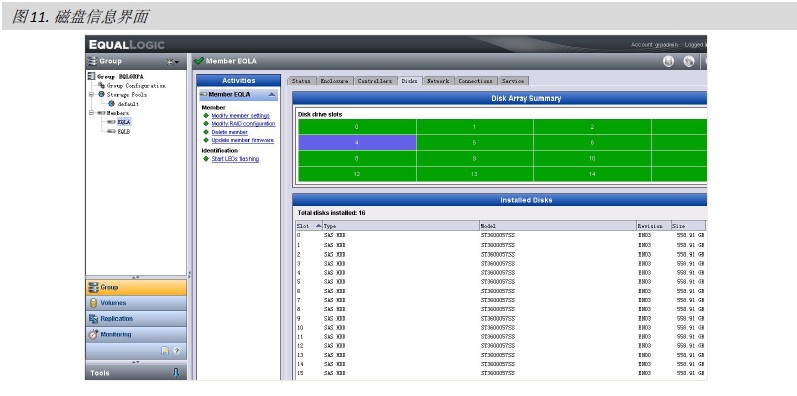Collapse the Member EQLA activities section
This screenshot has width=797, height=396.
click(272, 95)
